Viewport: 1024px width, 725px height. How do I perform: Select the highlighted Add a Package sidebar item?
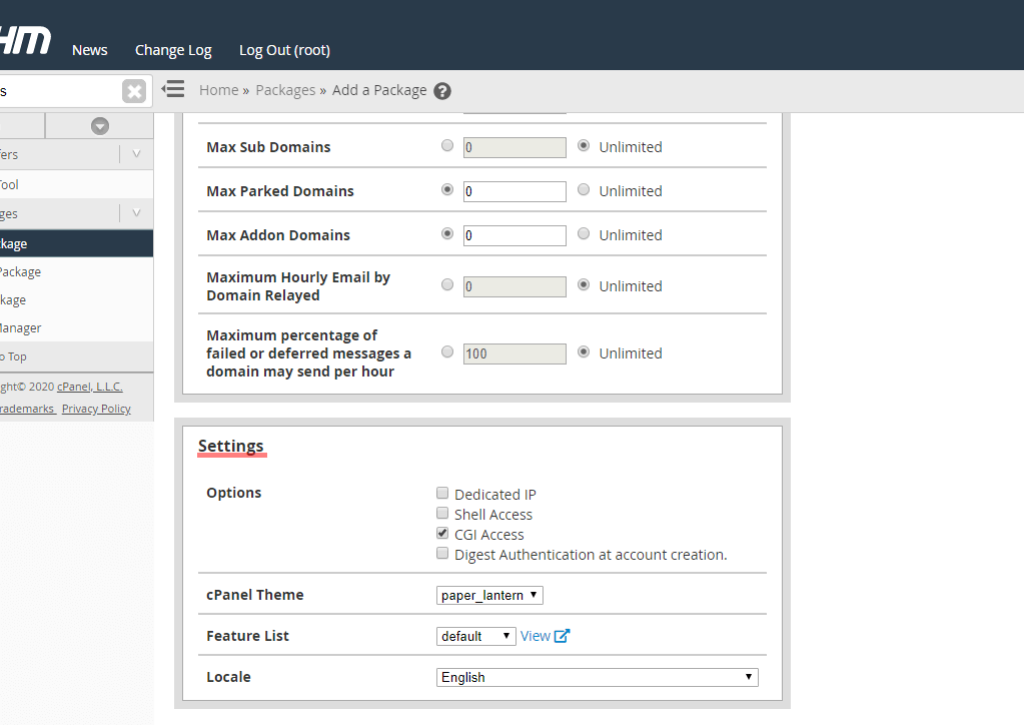76,244
